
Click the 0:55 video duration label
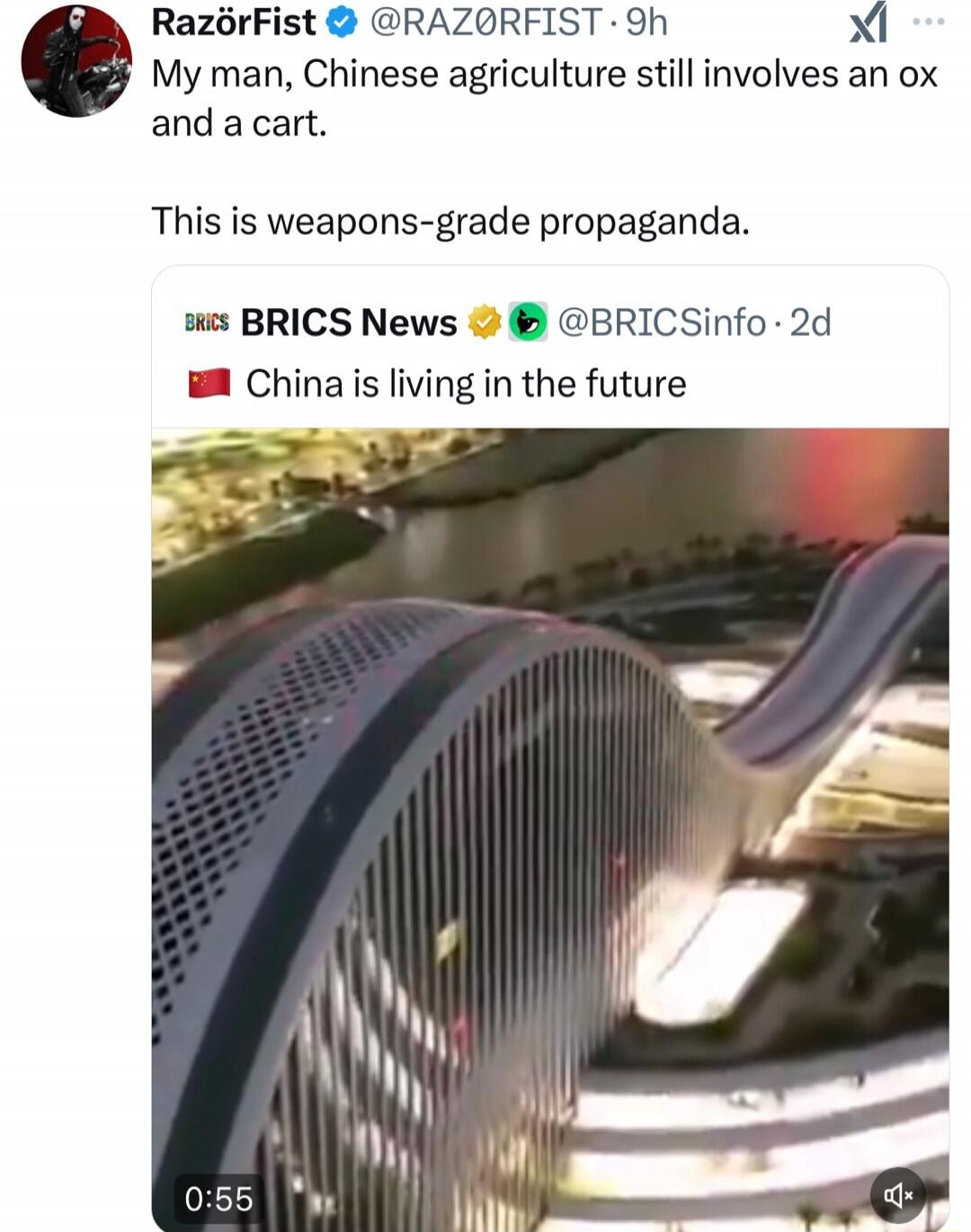pos(218,1199)
